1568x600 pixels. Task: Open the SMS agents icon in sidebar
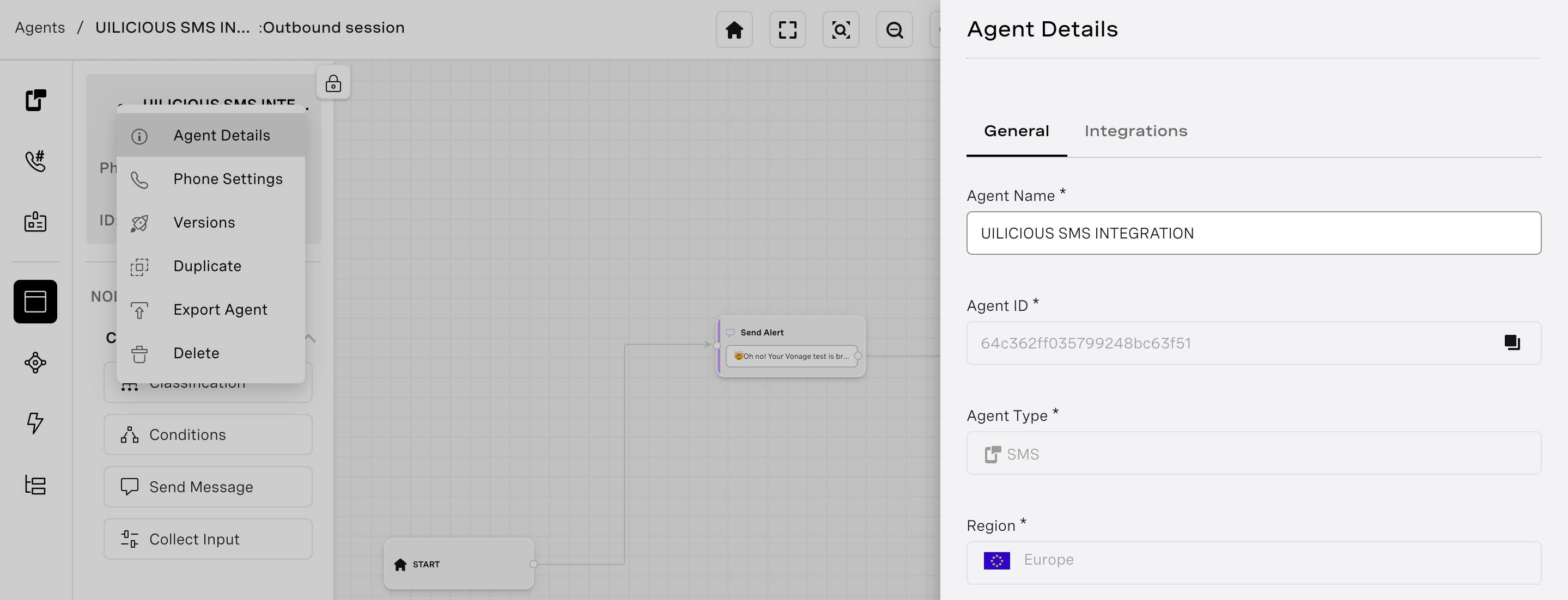[35, 100]
